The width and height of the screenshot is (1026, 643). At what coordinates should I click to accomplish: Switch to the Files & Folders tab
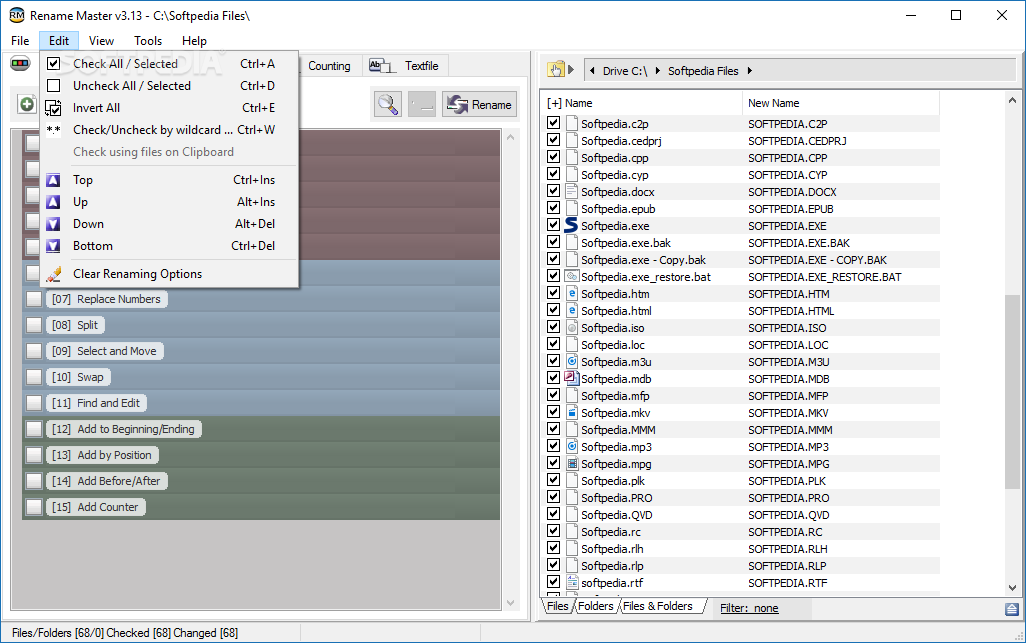click(658, 606)
